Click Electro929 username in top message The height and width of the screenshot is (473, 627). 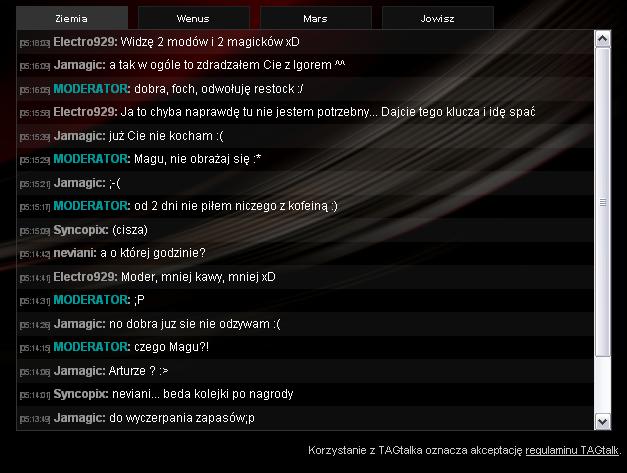[x=85, y=42]
